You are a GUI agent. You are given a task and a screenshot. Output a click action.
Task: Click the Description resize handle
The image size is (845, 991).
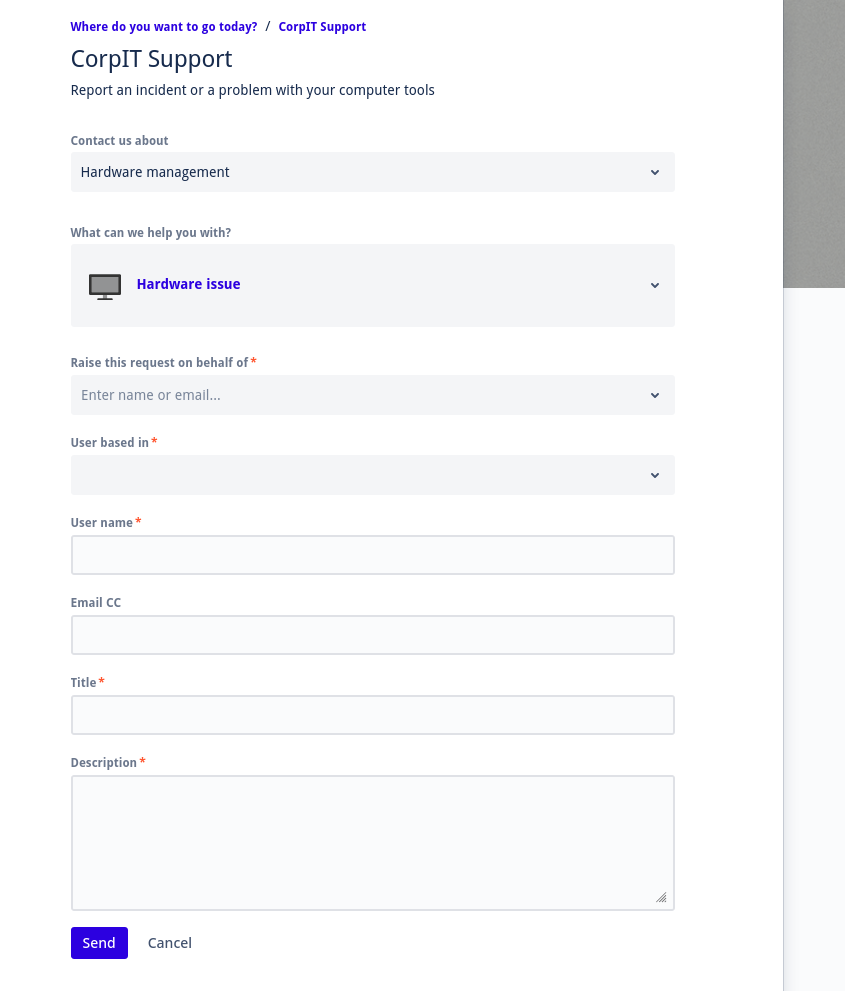pos(661,898)
